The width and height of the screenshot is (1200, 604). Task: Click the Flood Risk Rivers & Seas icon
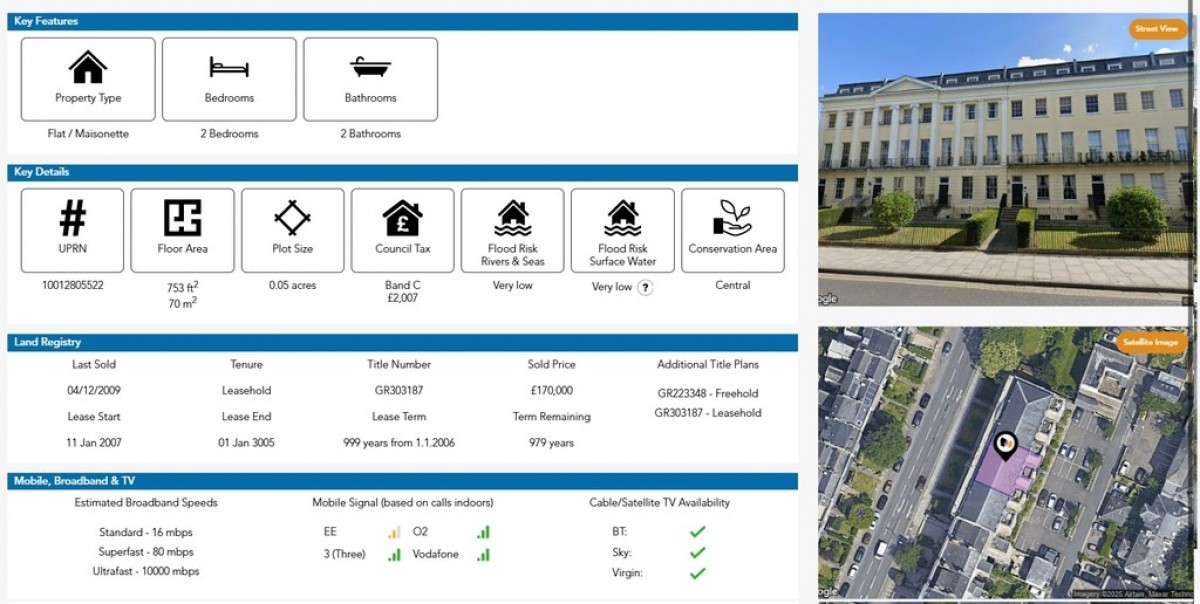coord(512,217)
